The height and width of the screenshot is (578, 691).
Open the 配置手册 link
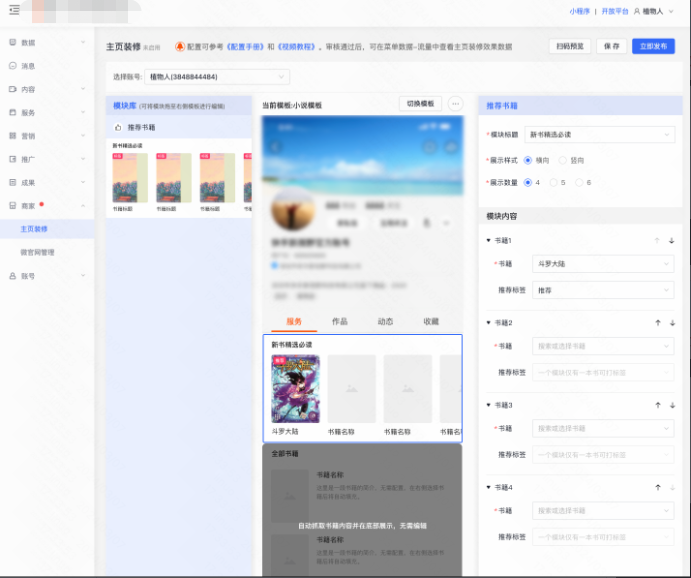coord(245,46)
